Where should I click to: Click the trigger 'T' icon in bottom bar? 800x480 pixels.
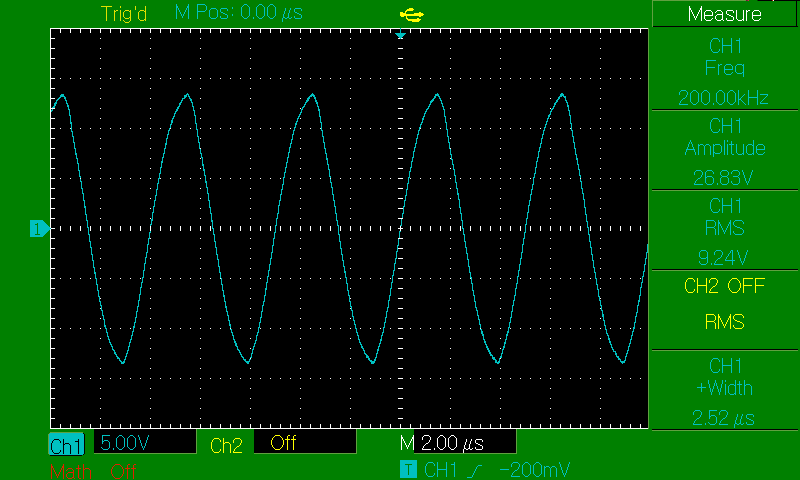[x=408, y=468]
